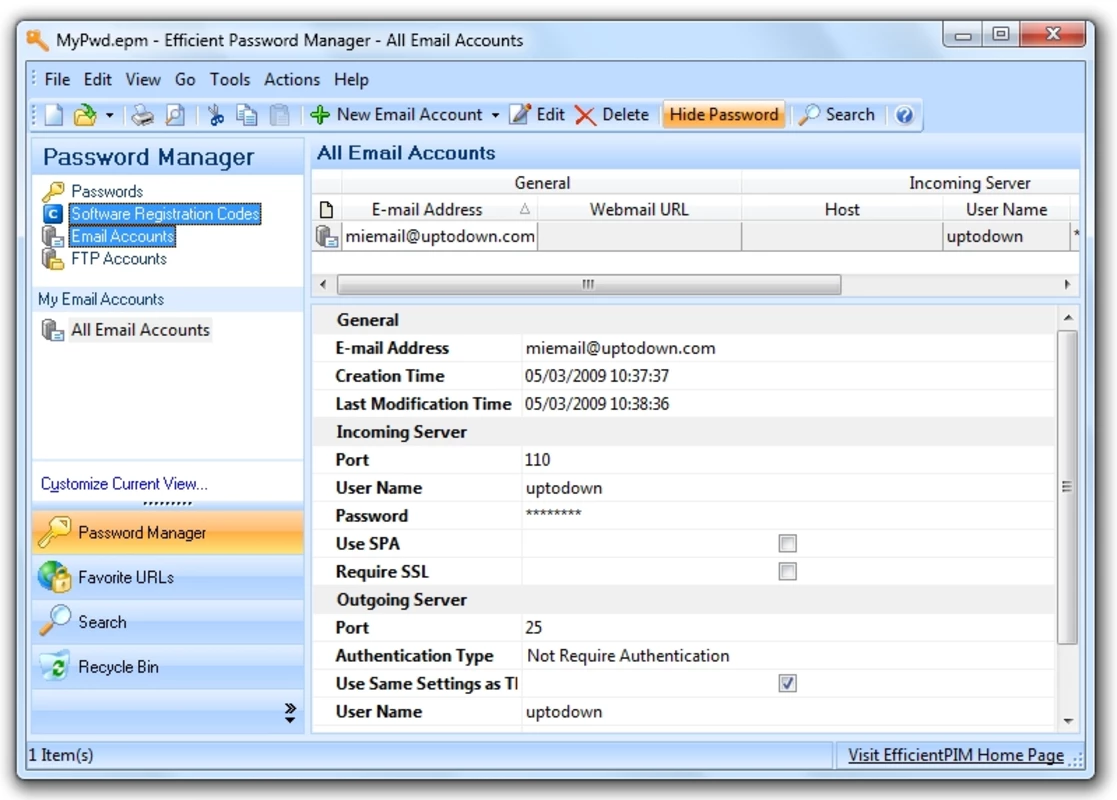Select the miemail@uptodown.com row in the list
This screenshot has height=800, width=1117.
click(696, 236)
